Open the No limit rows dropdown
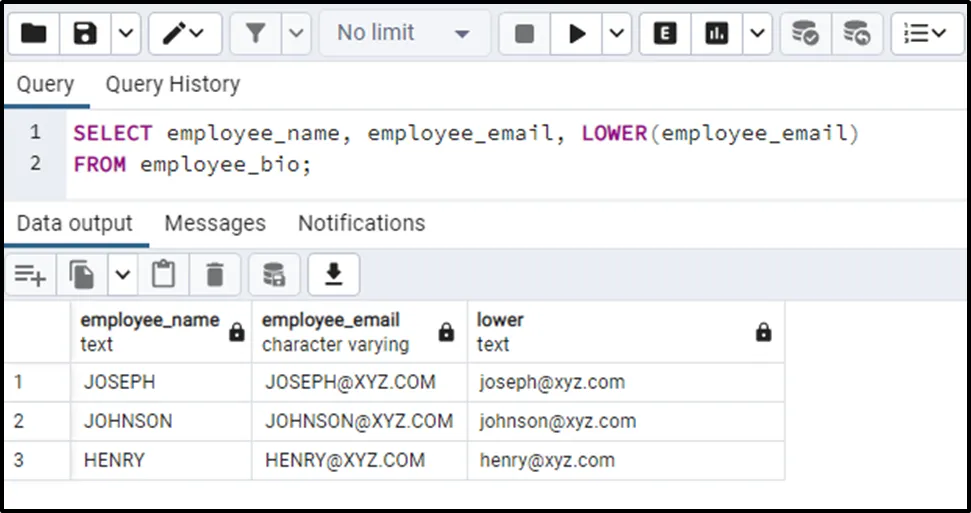The height and width of the screenshot is (513, 971). pyautogui.click(x=404, y=34)
